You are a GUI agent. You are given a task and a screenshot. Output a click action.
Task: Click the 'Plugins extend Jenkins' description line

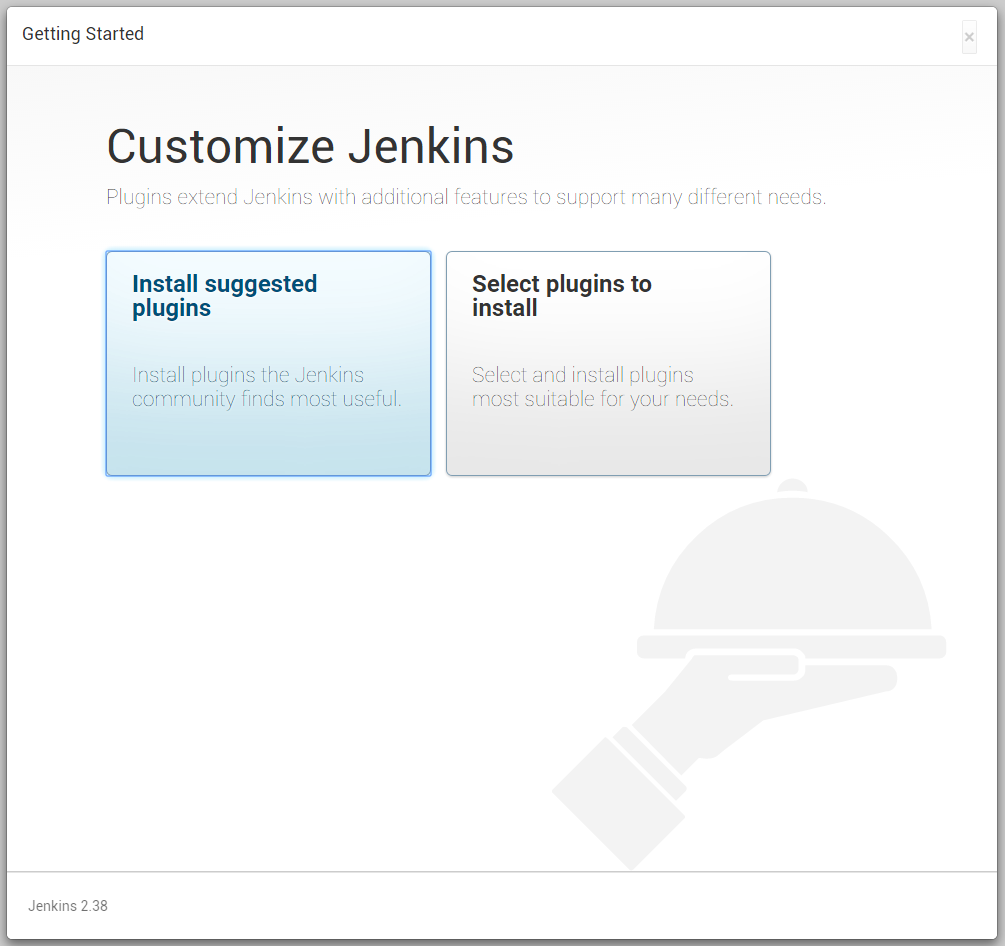point(466,197)
